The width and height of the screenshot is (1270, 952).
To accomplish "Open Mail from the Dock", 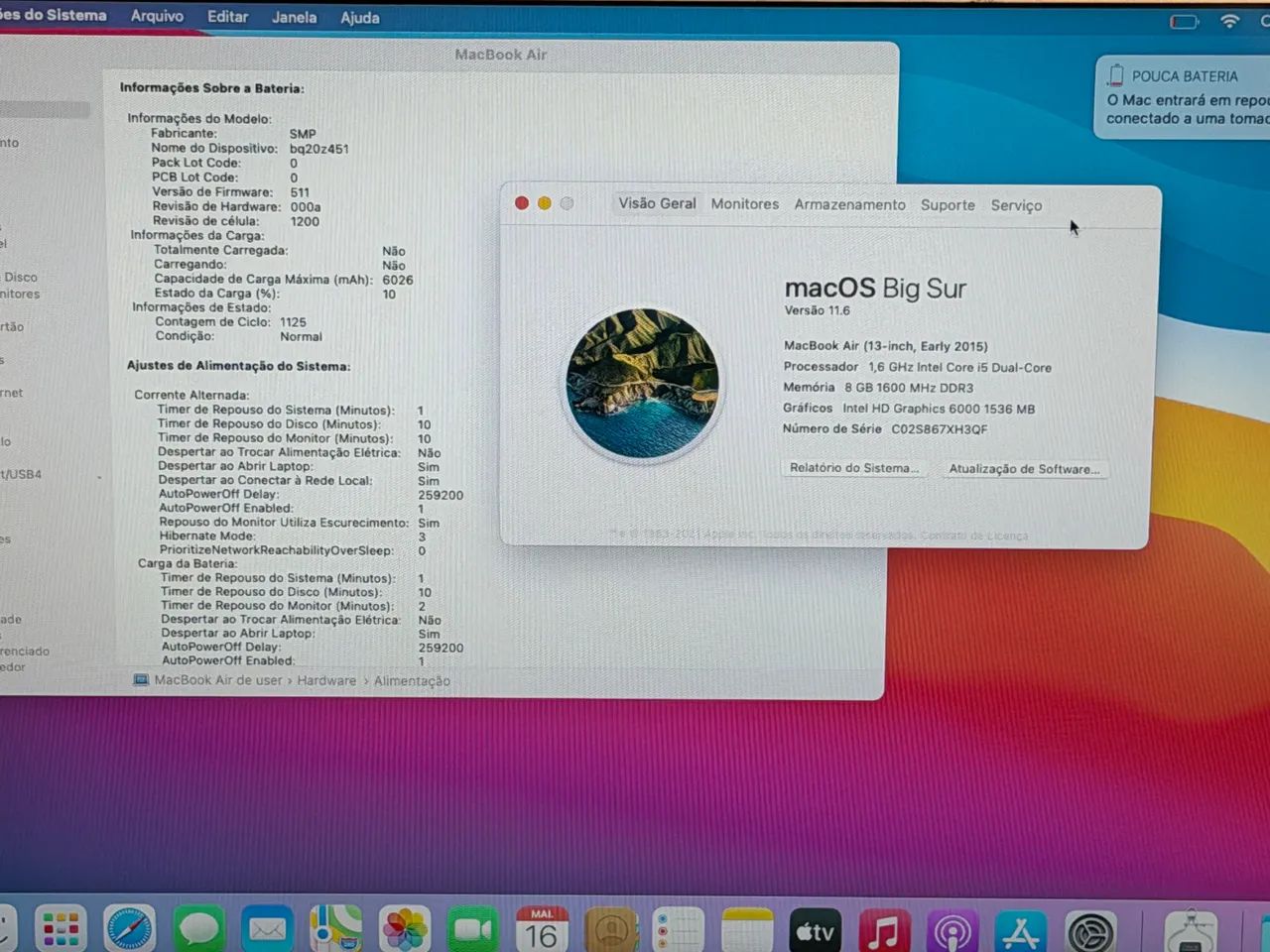I will (x=267, y=929).
